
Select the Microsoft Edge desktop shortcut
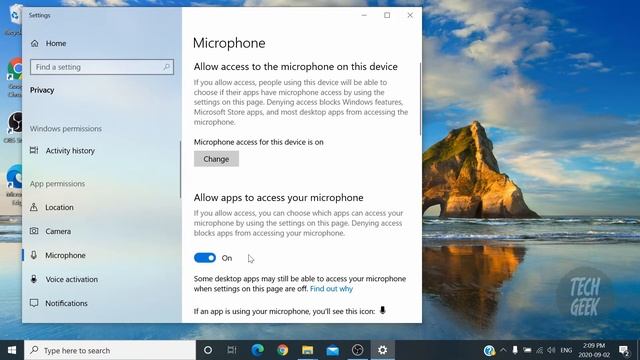coord(15,184)
